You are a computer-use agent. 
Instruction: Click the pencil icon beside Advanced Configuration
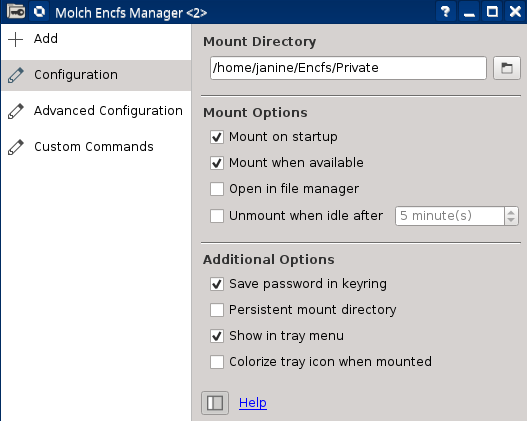click(x=15, y=111)
